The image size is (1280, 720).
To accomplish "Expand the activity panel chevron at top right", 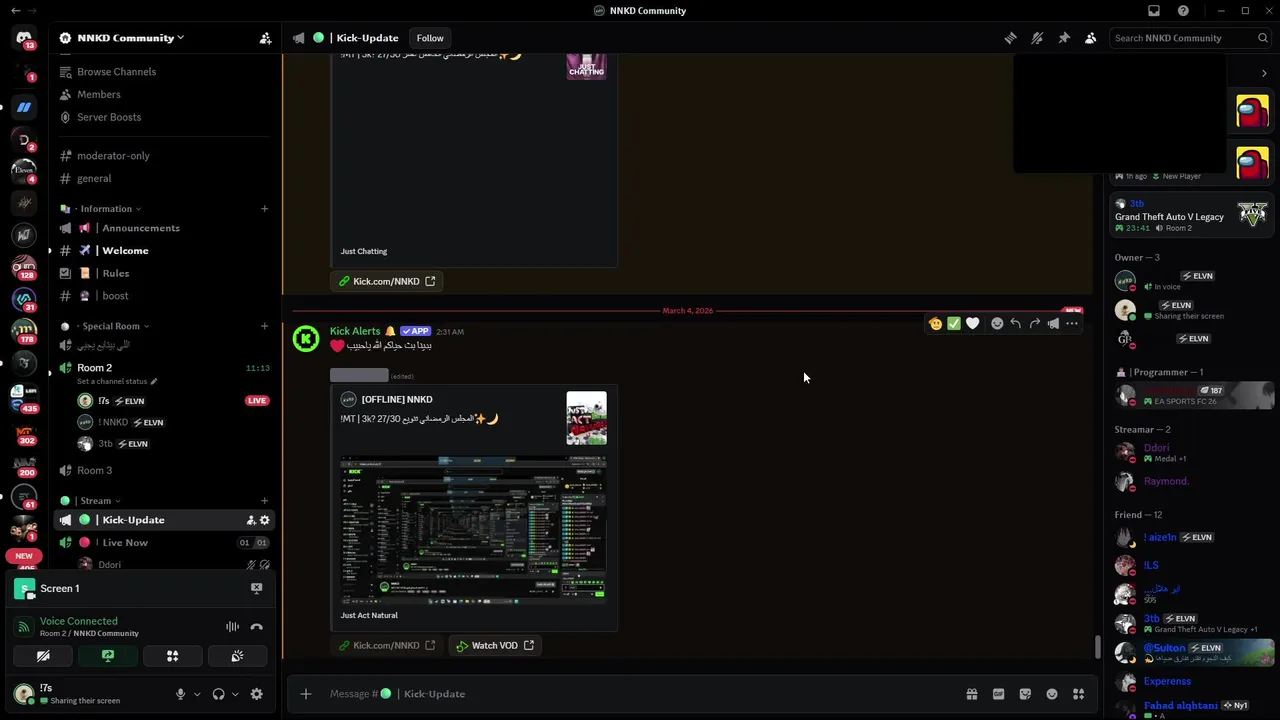I will tap(1264, 73).
